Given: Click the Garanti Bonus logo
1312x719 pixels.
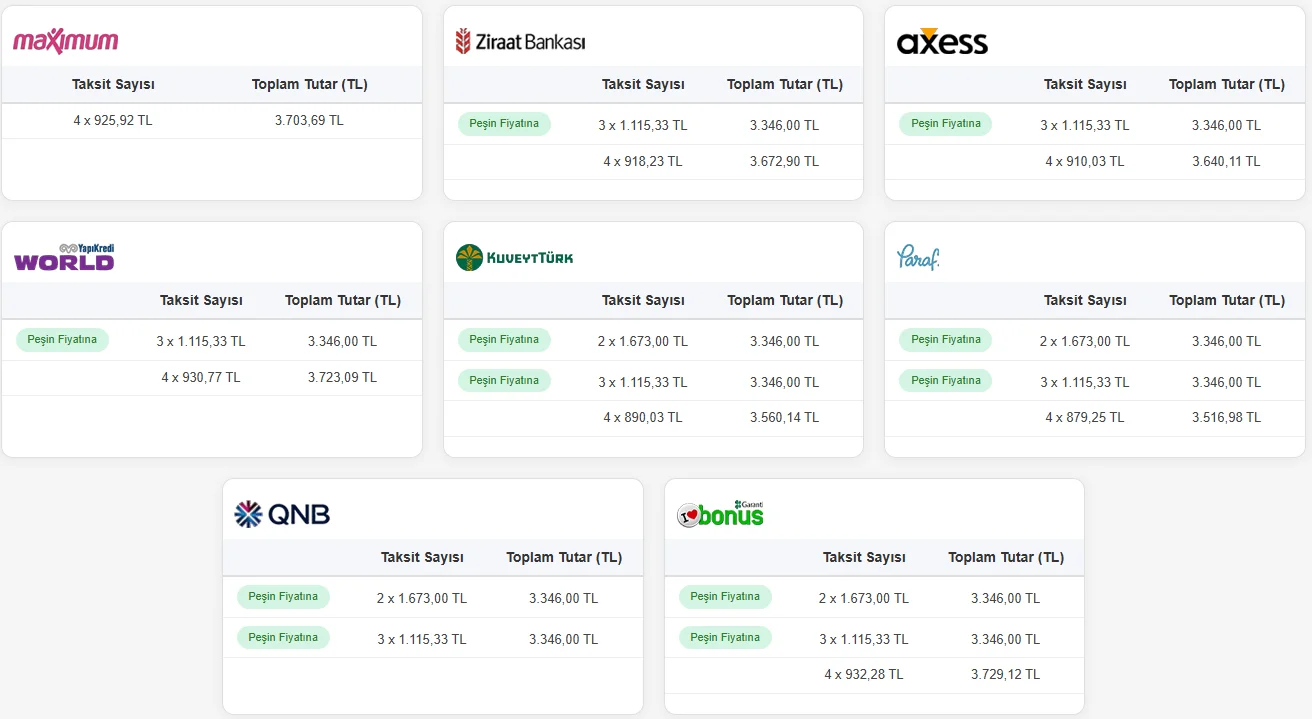Looking at the screenshot, I should pyautogui.click(x=720, y=514).
